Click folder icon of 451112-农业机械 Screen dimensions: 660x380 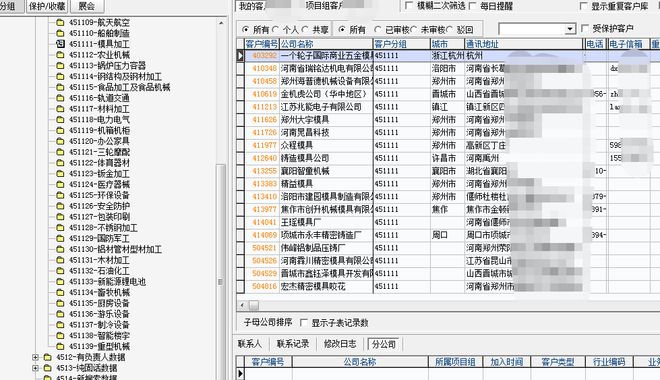(60, 55)
